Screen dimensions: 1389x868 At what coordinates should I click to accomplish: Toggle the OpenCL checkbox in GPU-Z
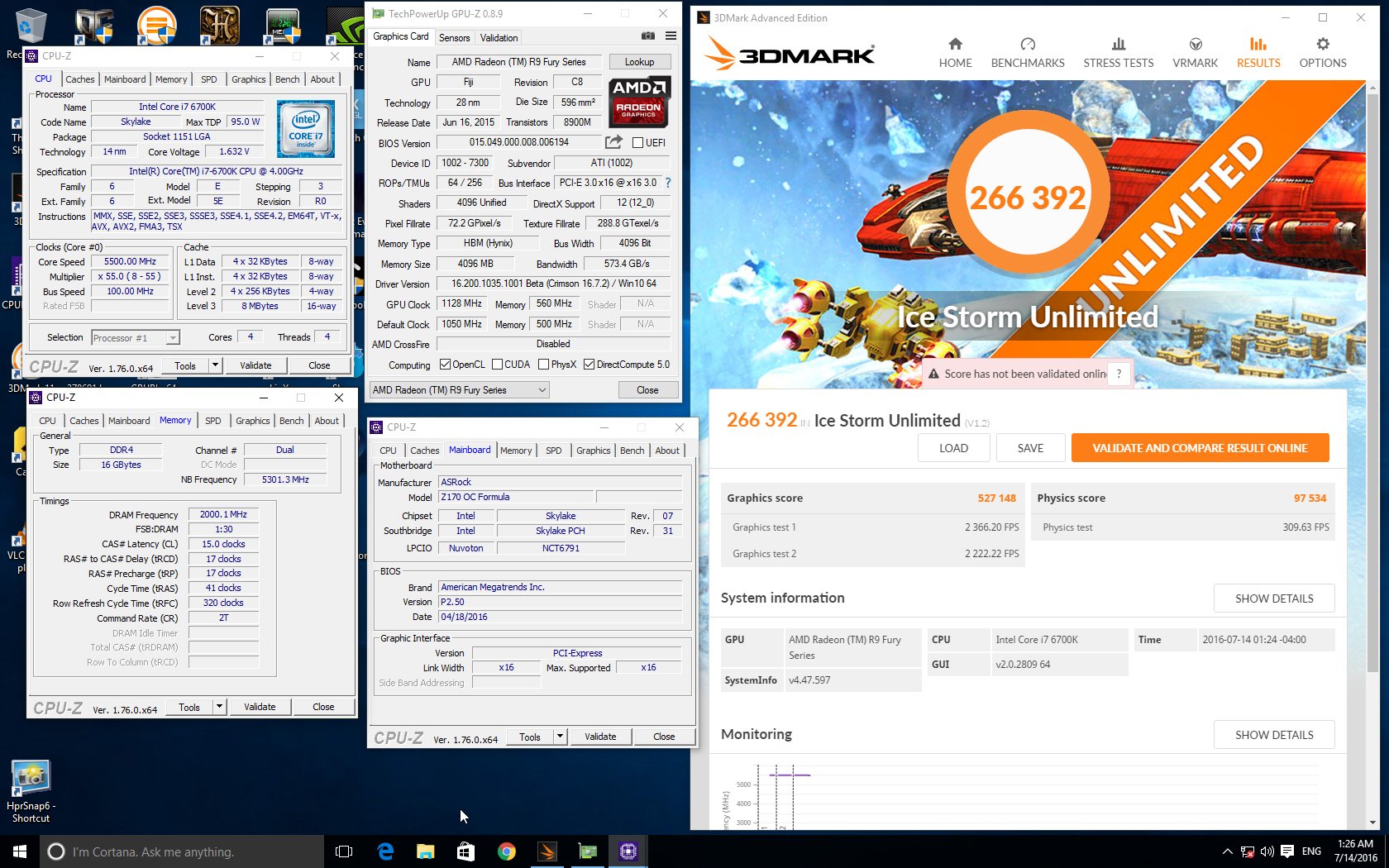(445, 365)
